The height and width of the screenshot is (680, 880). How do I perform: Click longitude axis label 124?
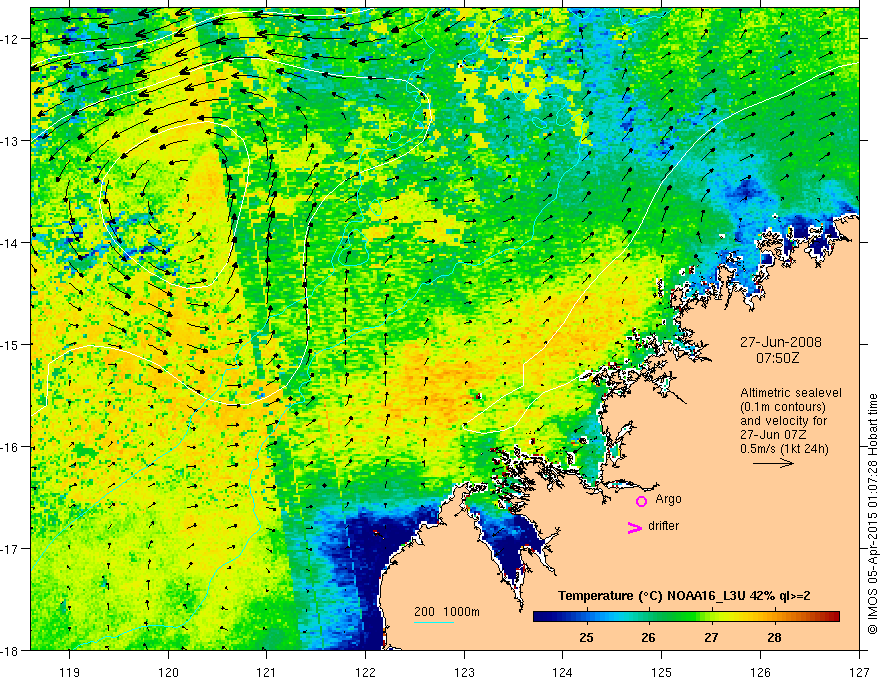click(563, 672)
